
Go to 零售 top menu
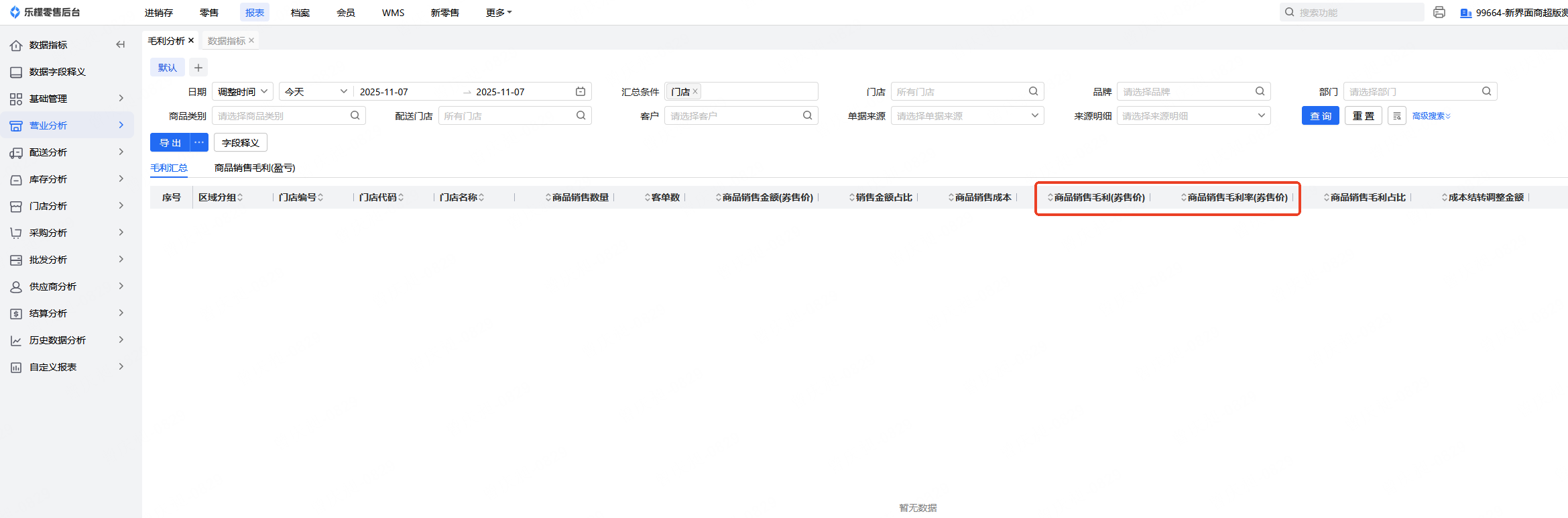209,12
